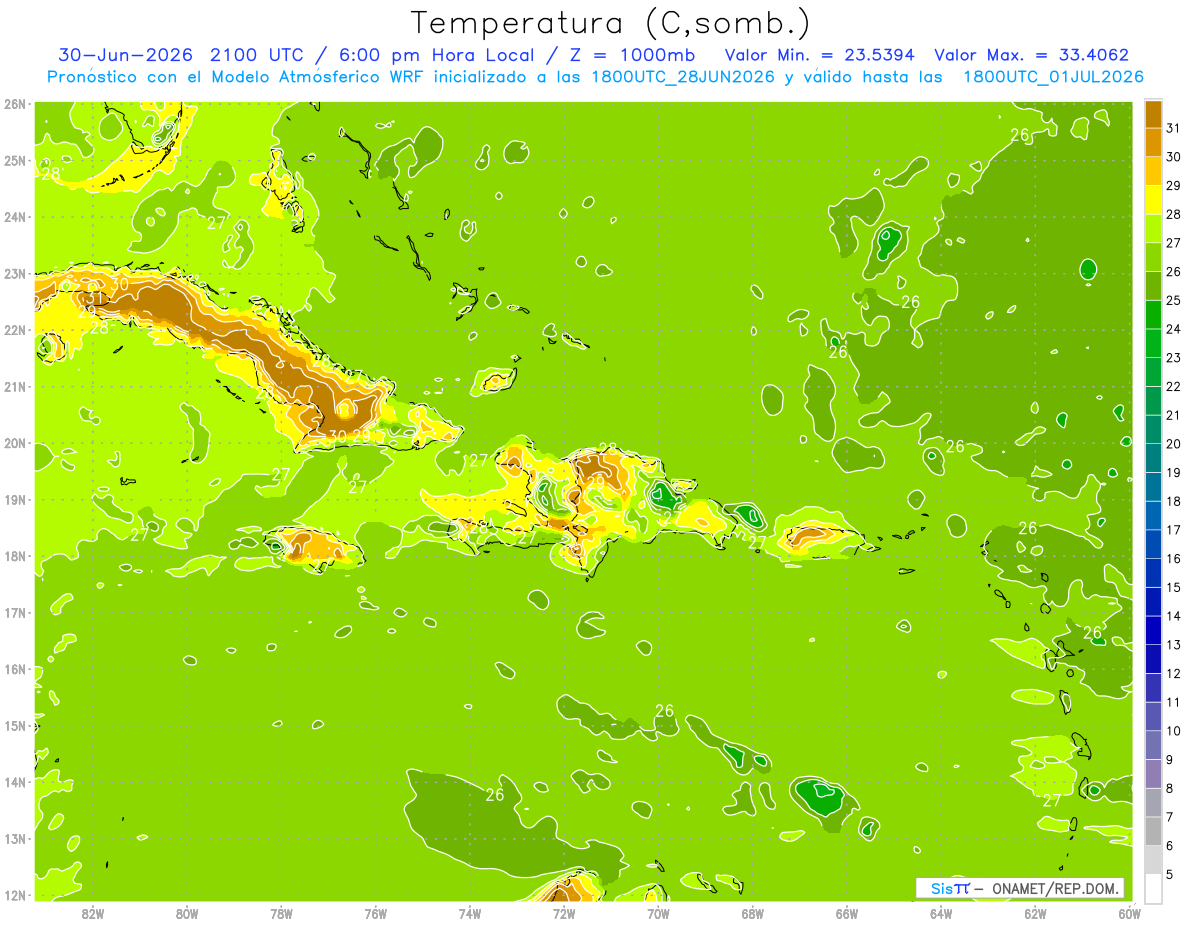
Task: Pick the yellow swatch between 28 and 29
Action: (x=1153, y=200)
